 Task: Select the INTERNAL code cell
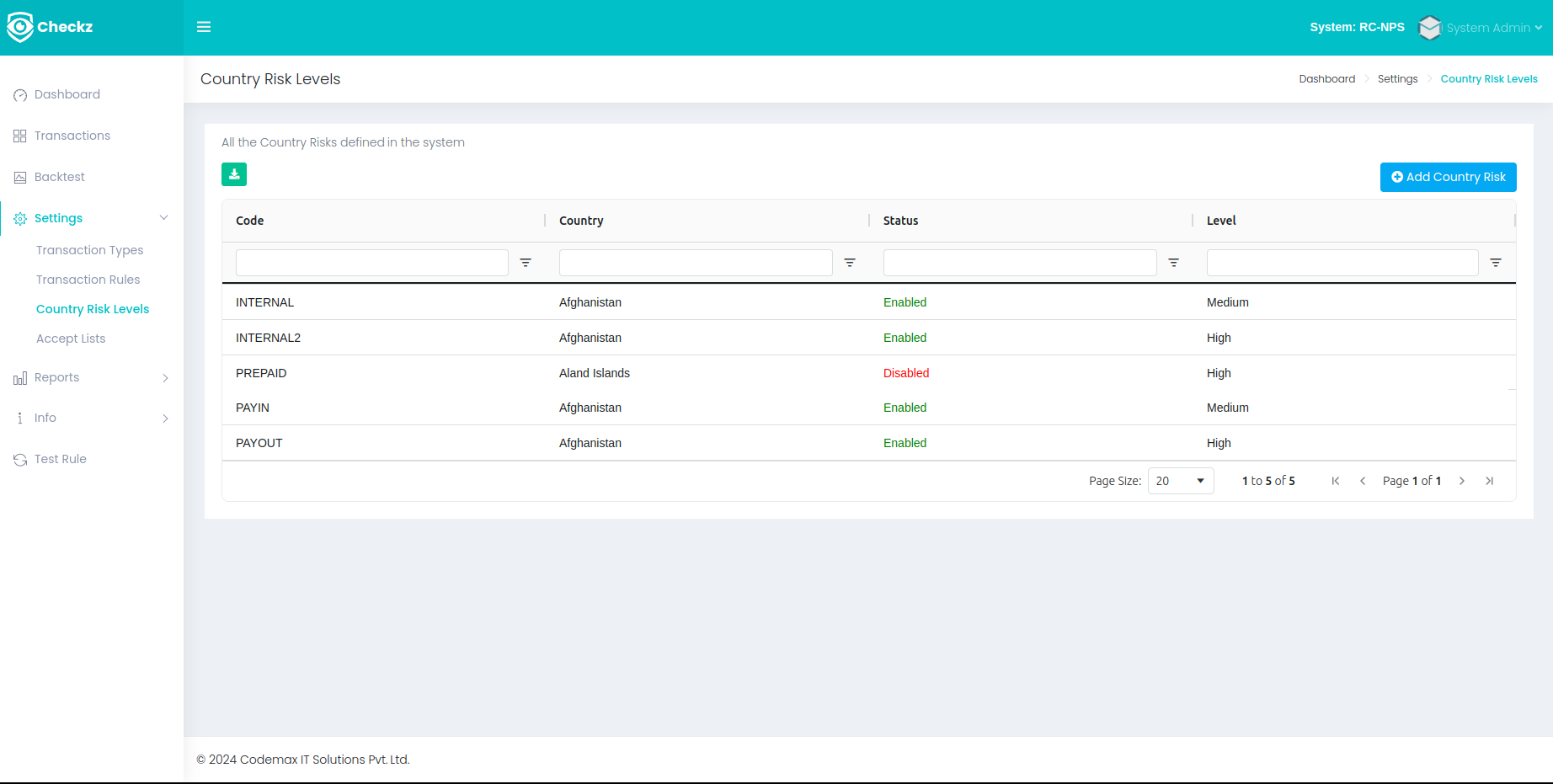click(x=265, y=302)
